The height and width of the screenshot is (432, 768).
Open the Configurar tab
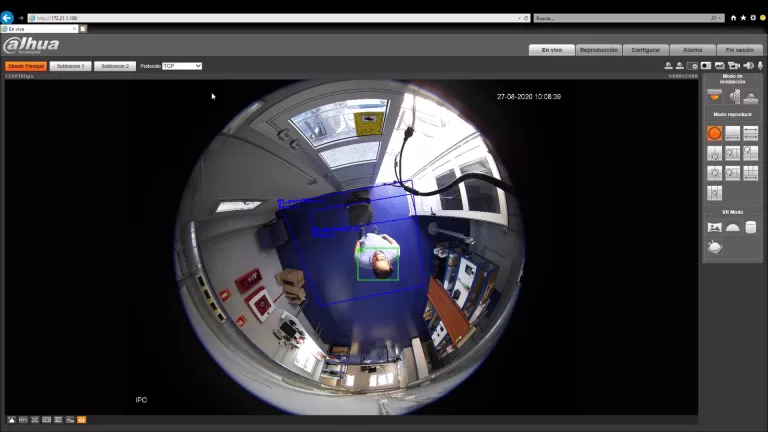(x=646, y=50)
